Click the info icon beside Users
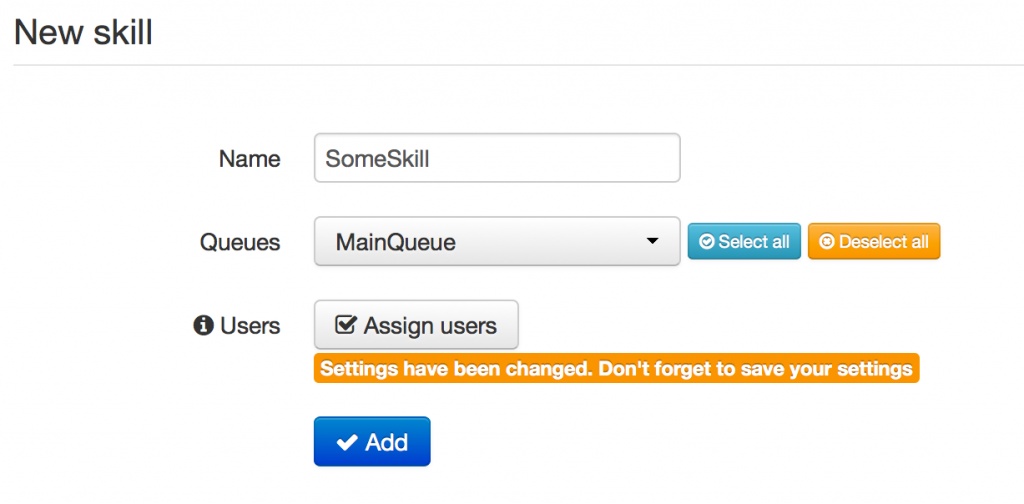Viewport: 1024px width, 504px height. [203, 326]
